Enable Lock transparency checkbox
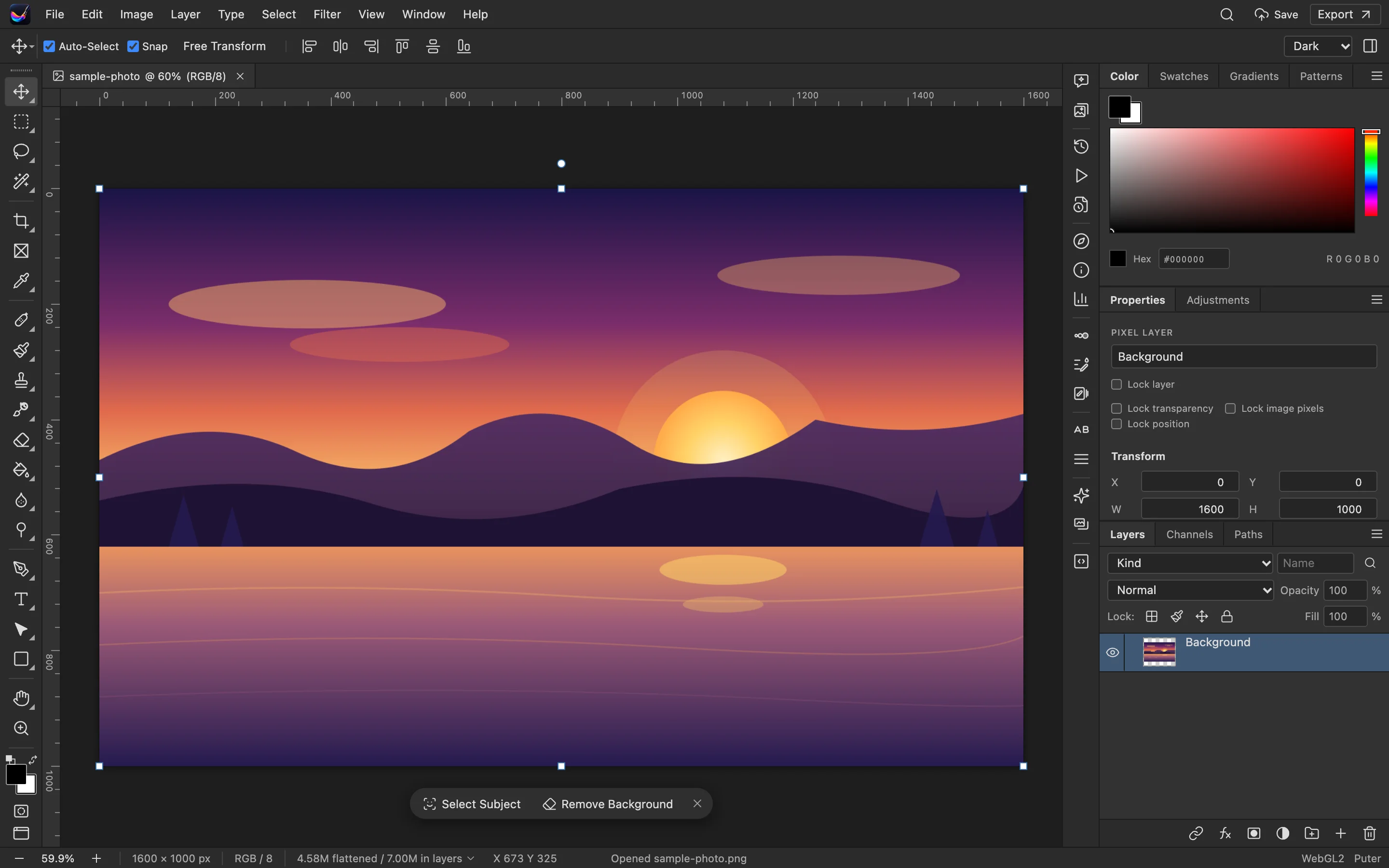This screenshot has width=1389, height=868. point(1117,408)
